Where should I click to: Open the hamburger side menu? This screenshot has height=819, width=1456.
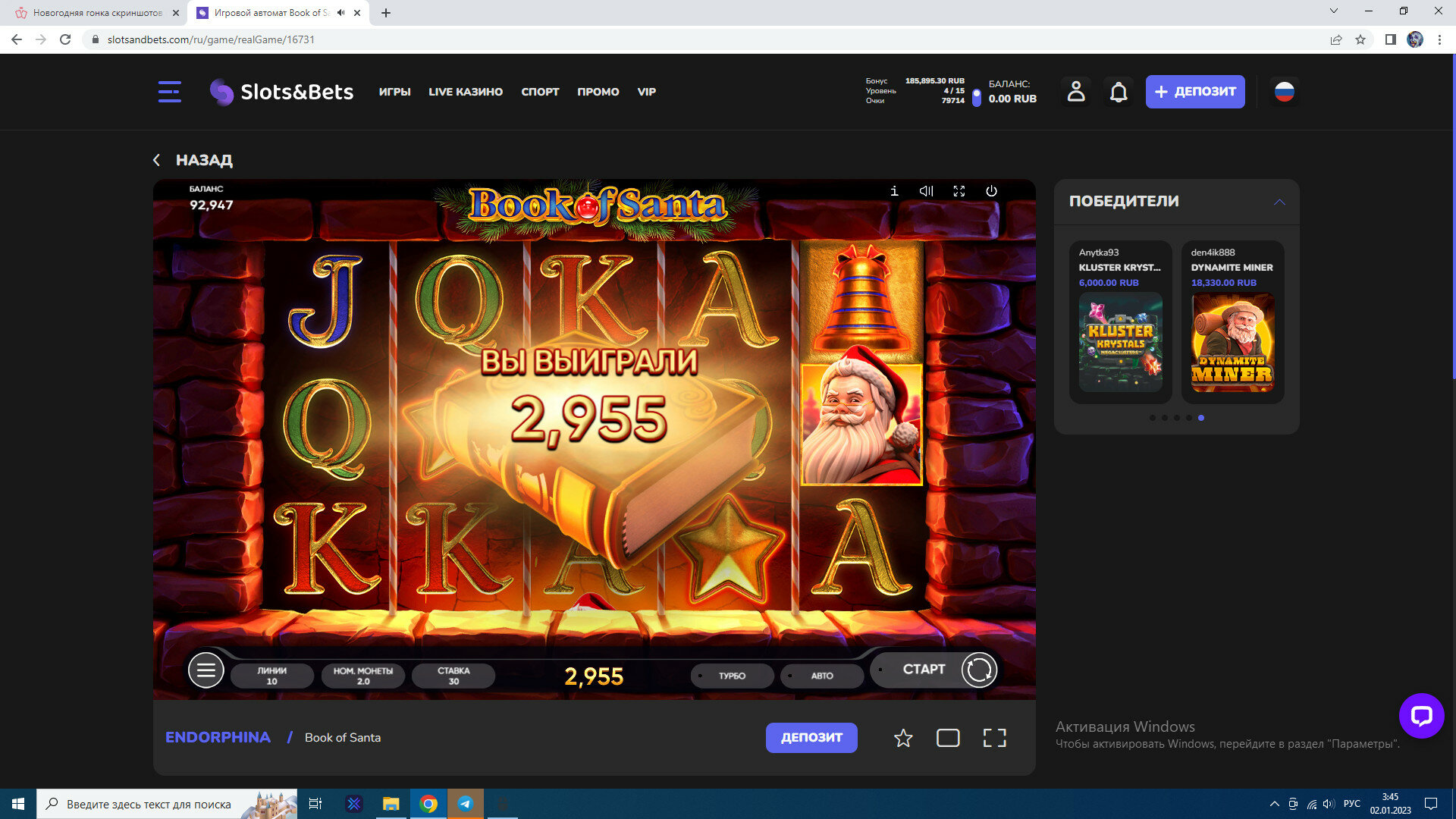[169, 92]
